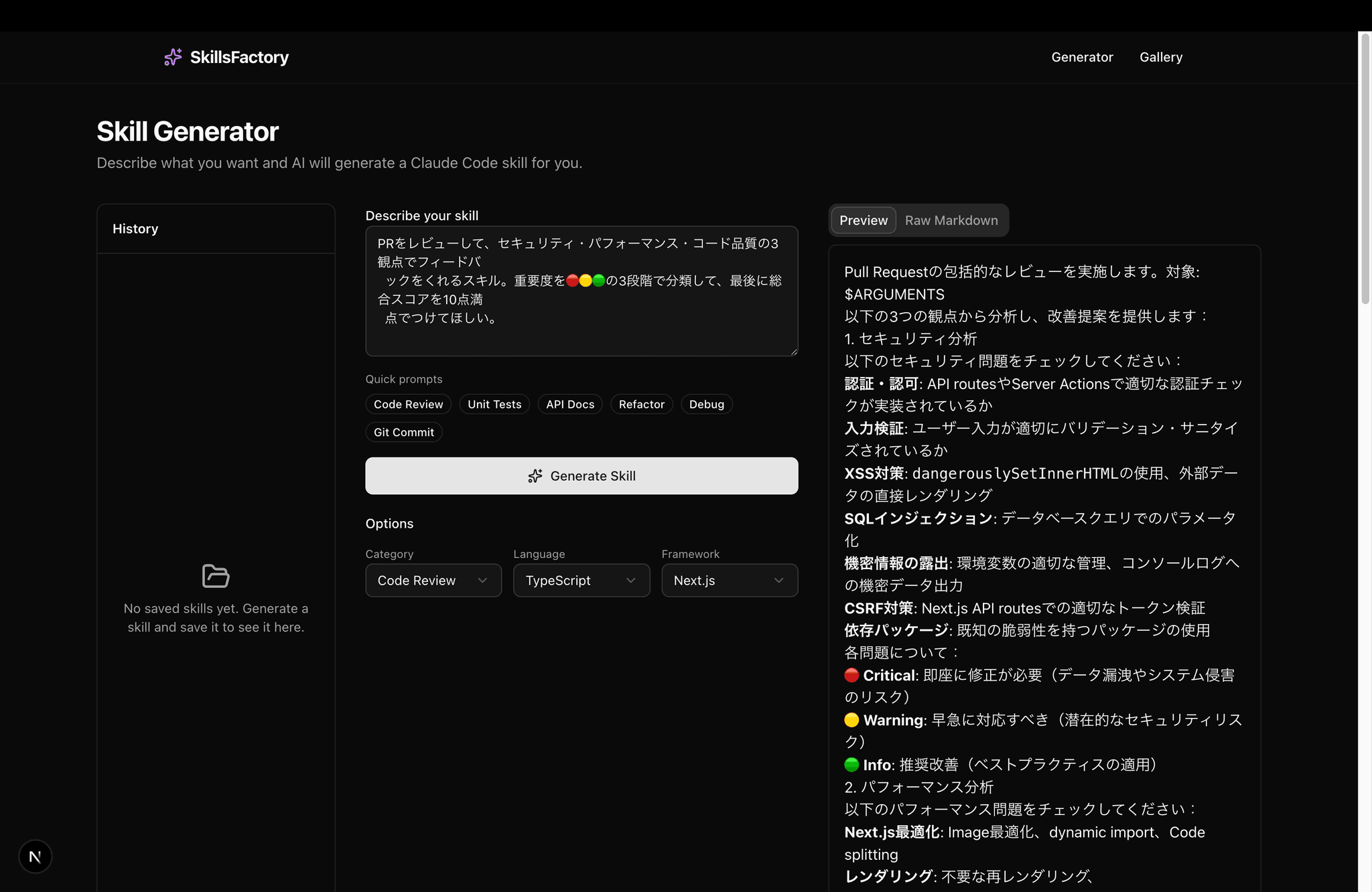
Task: Open the Gallery nav link
Action: pyautogui.click(x=1160, y=57)
